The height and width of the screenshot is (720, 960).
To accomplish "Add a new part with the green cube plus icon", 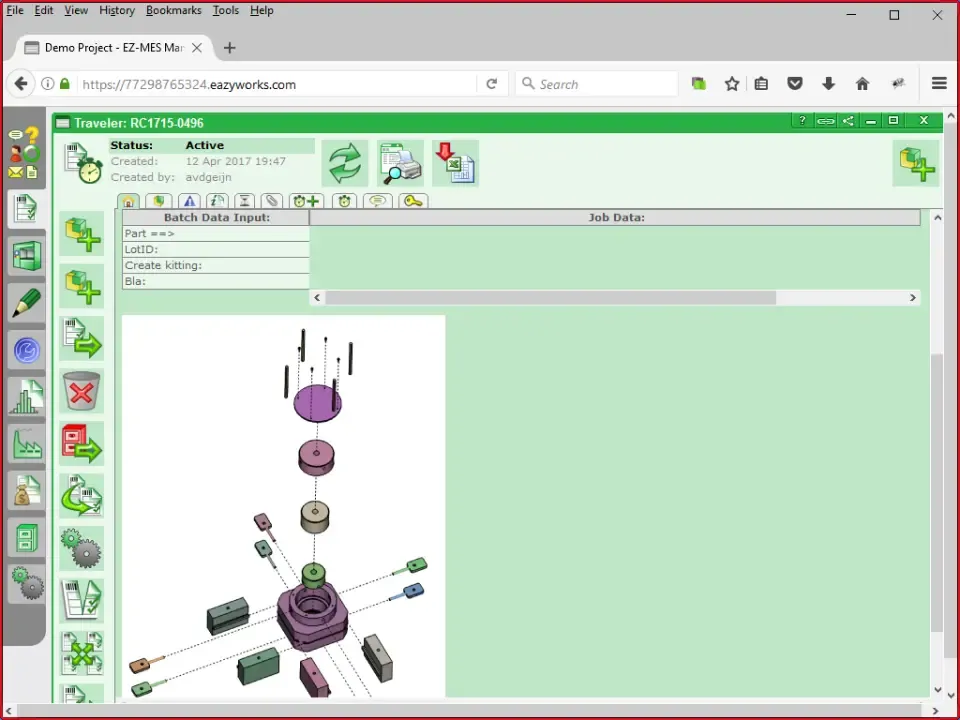I will pyautogui.click(x=81, y=233).
